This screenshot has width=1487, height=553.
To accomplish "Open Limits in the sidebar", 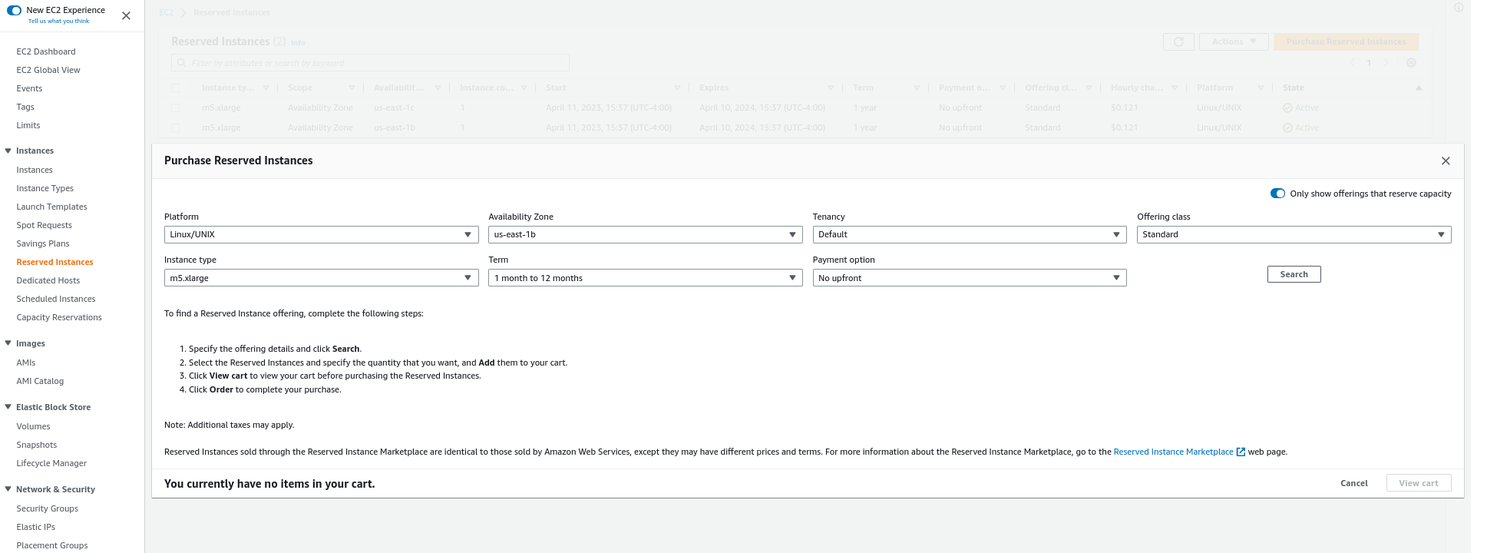I will click(x=28, y=125).
